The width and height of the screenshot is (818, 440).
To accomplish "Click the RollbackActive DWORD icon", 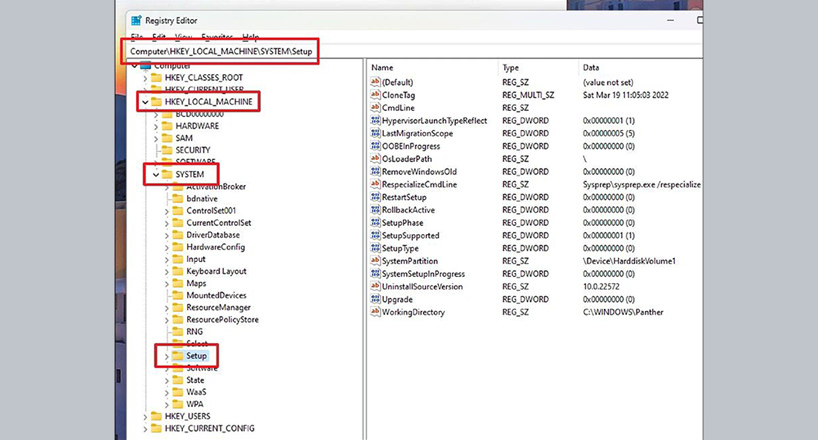I will [x=375, y=209].
